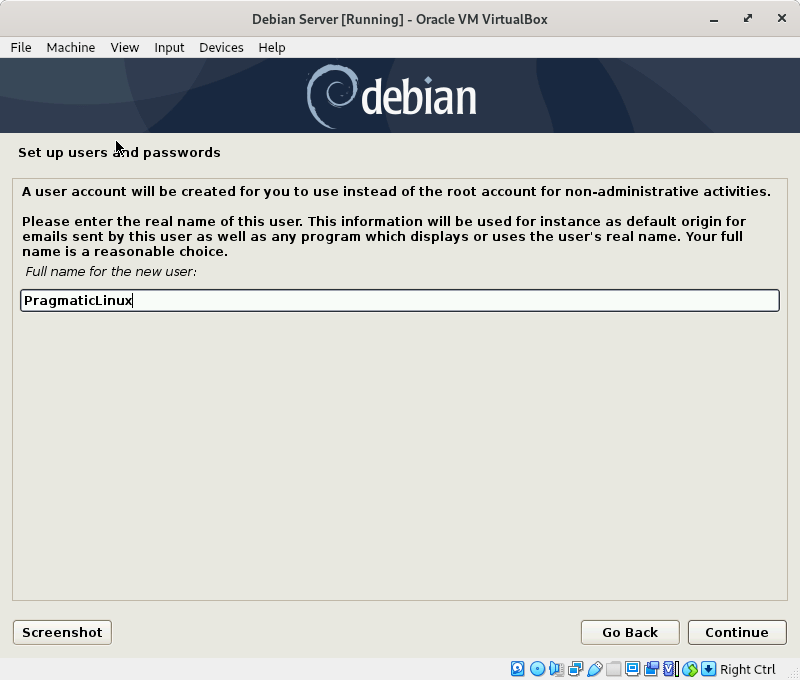Click the optical drive status icon
The height and width of the screenshot is (680, 800).
pyautogui.click(x=537, y=669)
